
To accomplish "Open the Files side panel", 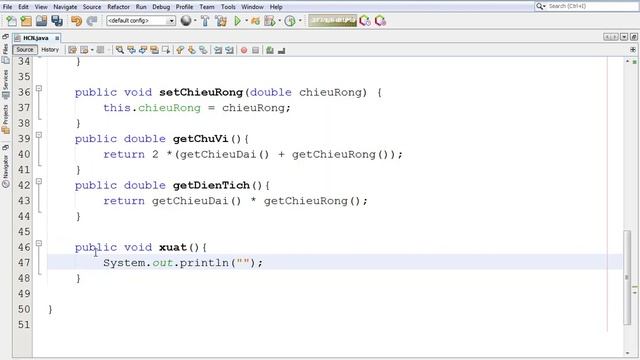I will click(6, 53).
